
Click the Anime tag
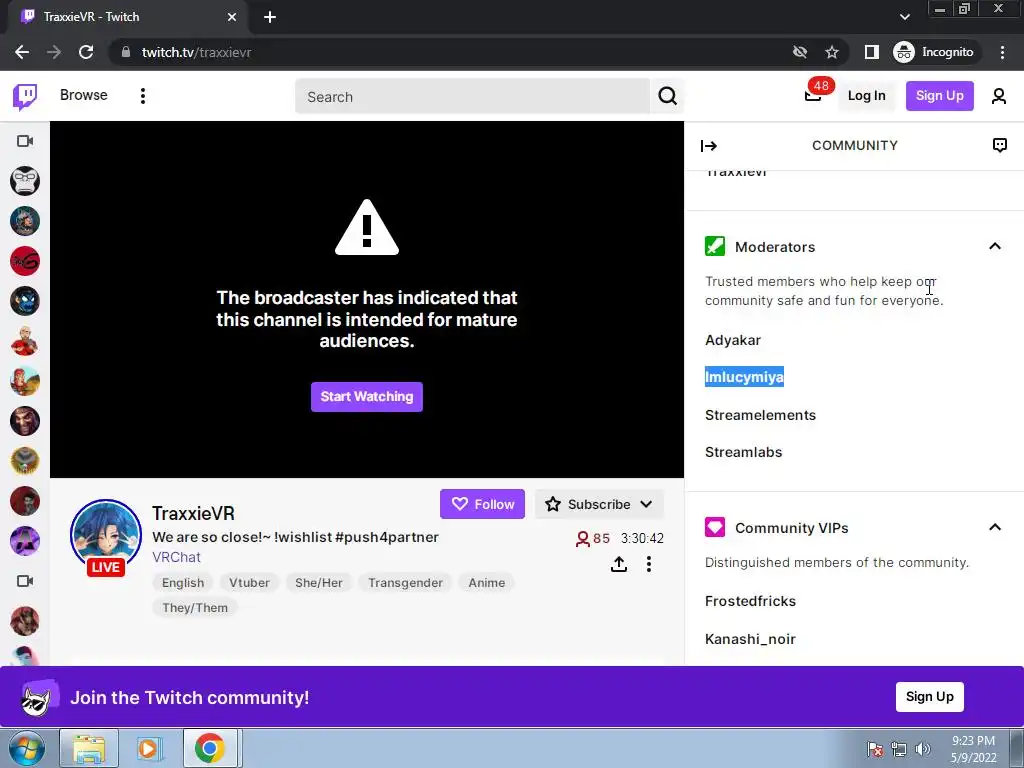point(487,583)
